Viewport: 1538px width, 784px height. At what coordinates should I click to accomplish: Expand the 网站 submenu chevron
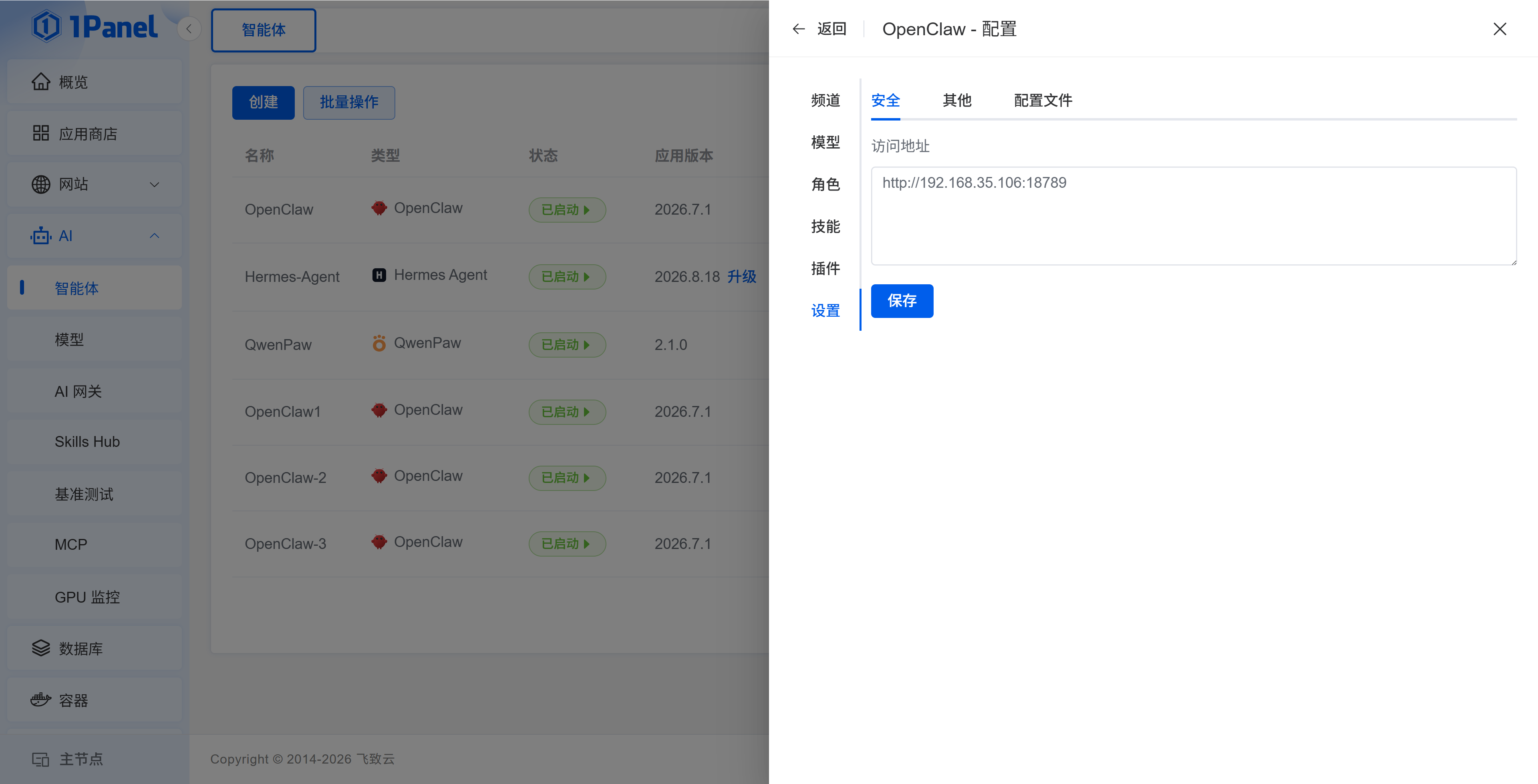click(x=155, y=185)
